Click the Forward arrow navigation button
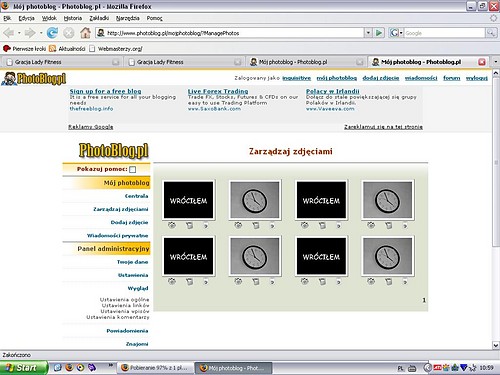 (30, 33)
